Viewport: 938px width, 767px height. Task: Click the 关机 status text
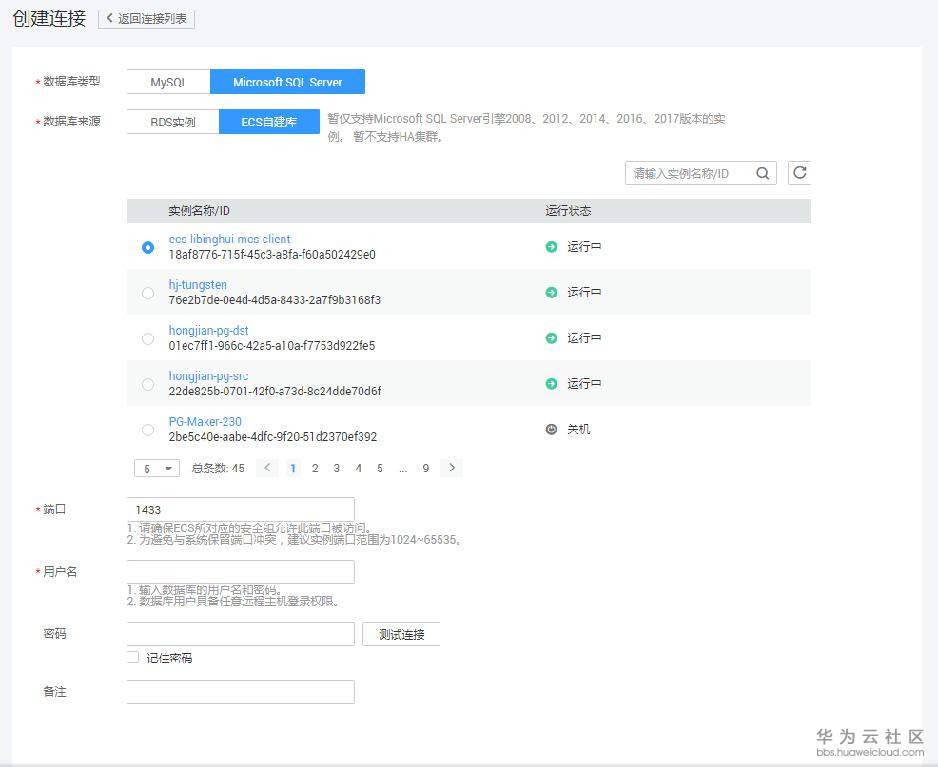[x=578, y=429]
